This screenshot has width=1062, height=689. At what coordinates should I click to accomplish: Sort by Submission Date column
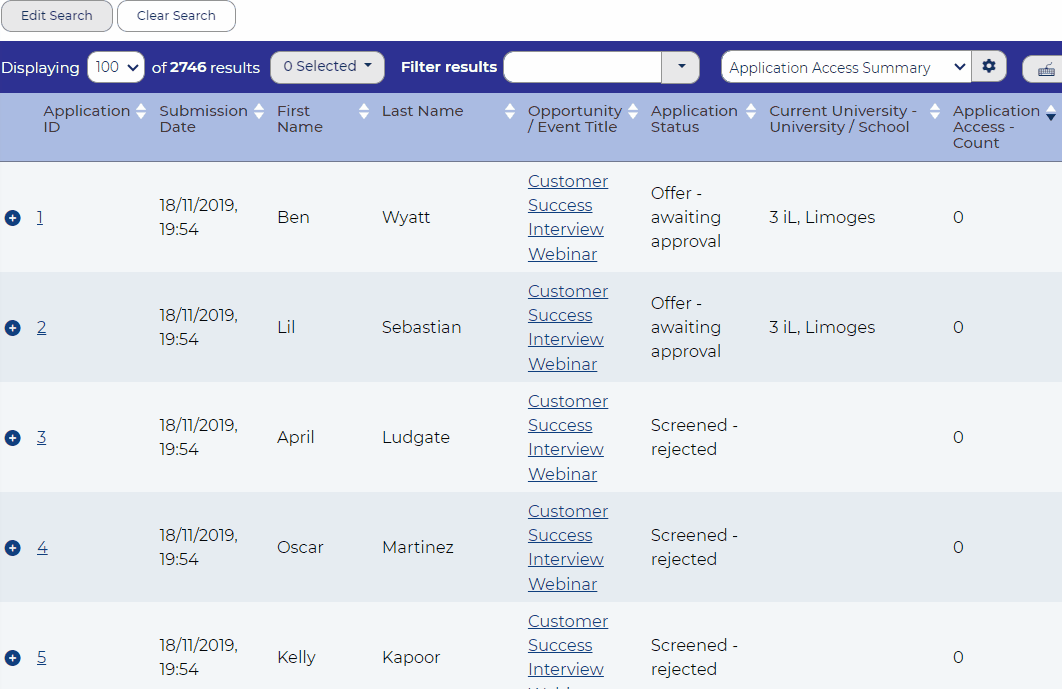[259, 111]
